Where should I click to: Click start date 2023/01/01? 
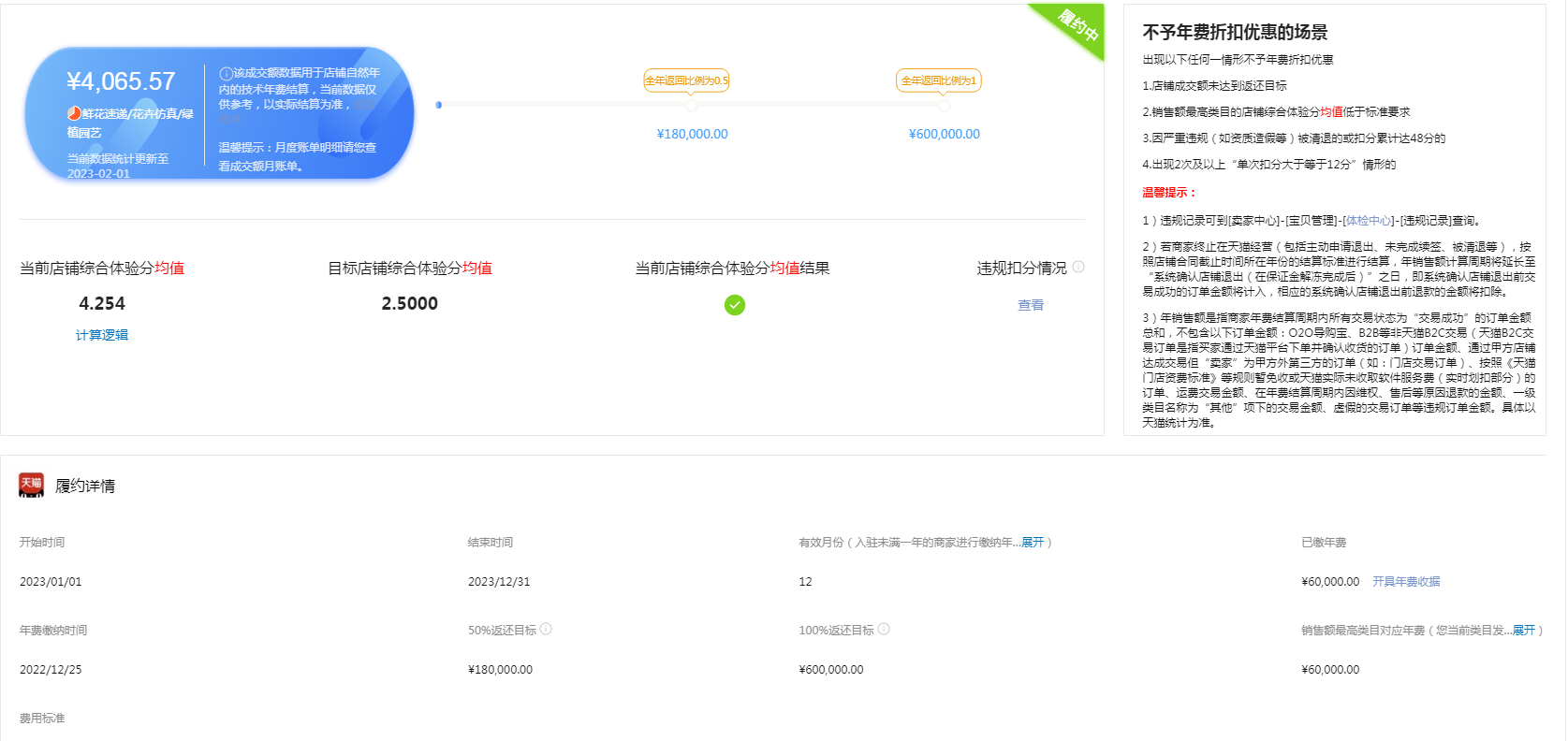click(51, 582)
